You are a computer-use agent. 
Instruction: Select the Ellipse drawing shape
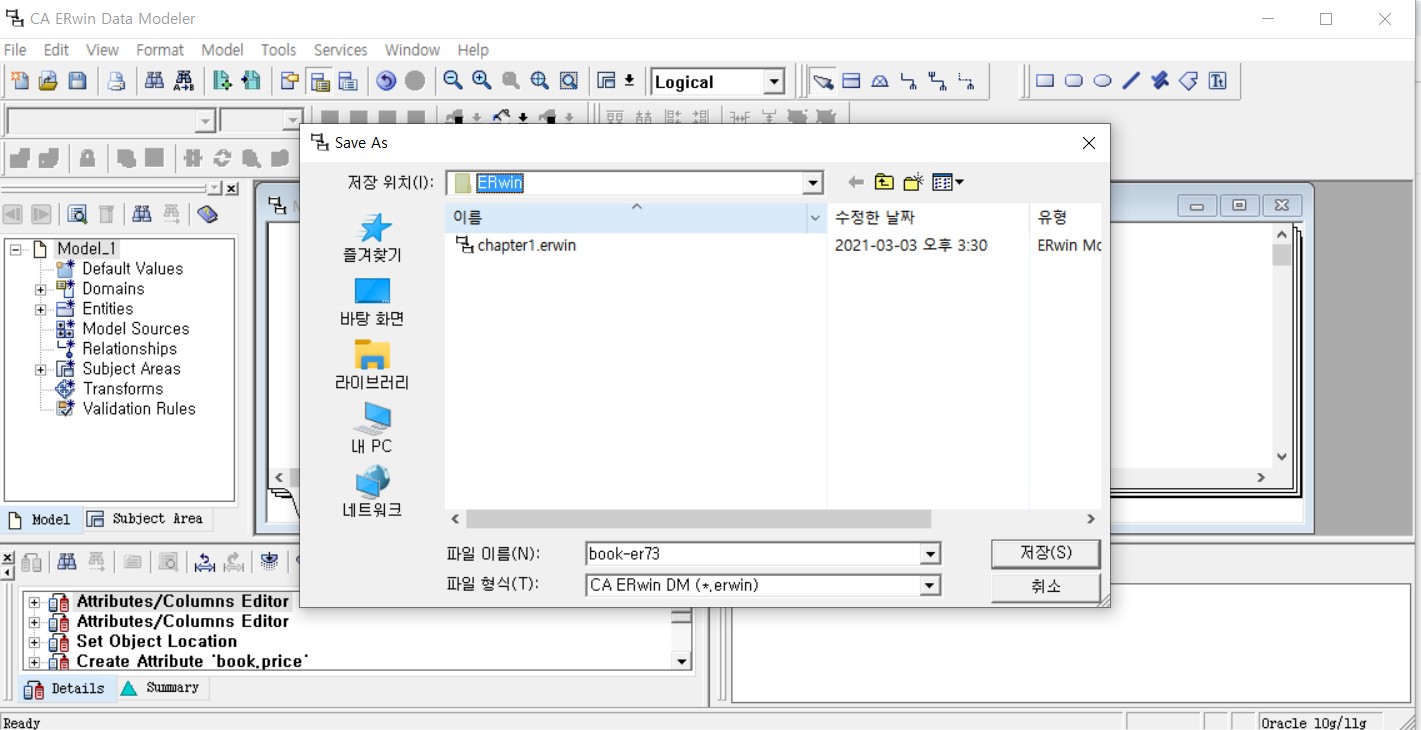point(1103,81)
